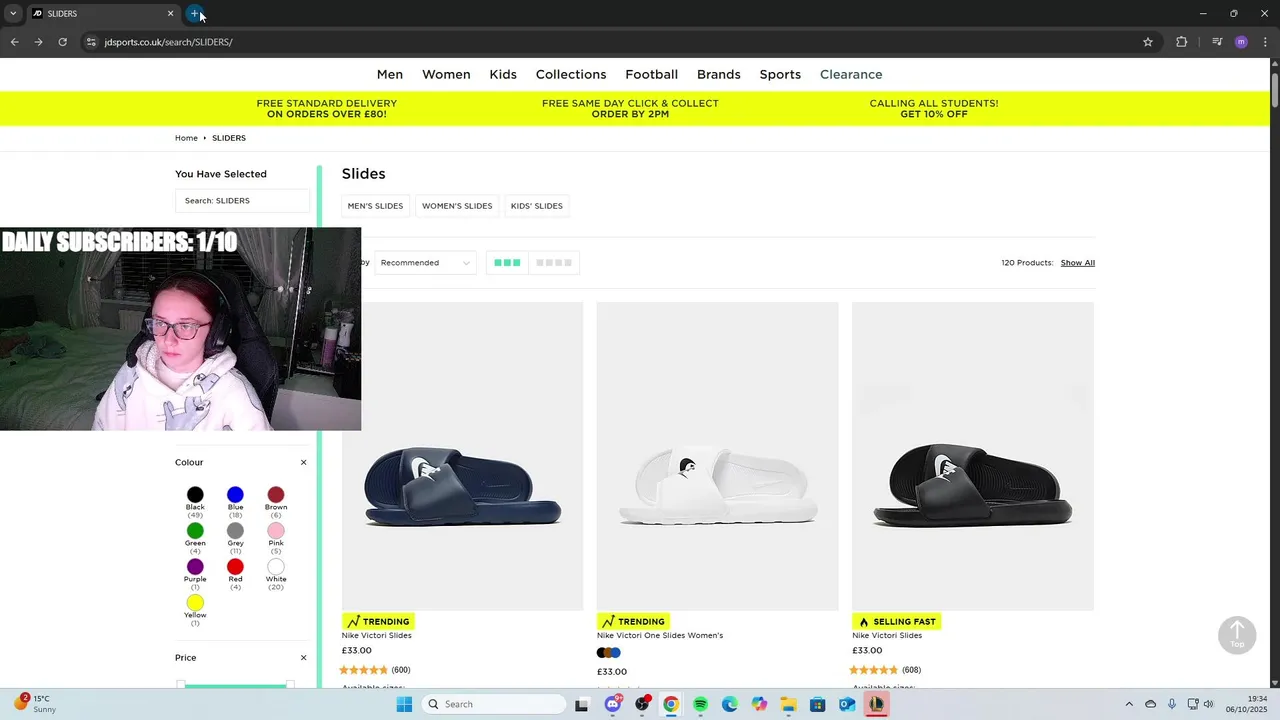The height and width of the screenshot is (720, 1280).
Task: Filter by Grey colour swatch
Action: (235, 531)
